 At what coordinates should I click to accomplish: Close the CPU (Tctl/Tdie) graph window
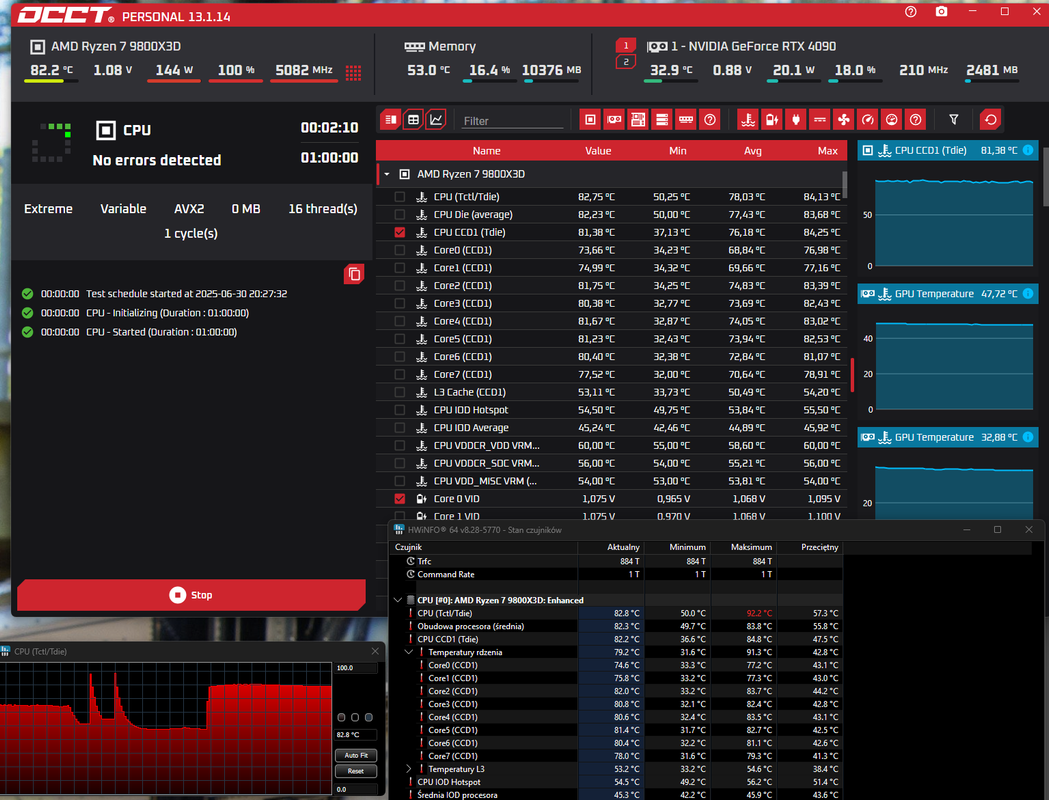tap(375, 652)
